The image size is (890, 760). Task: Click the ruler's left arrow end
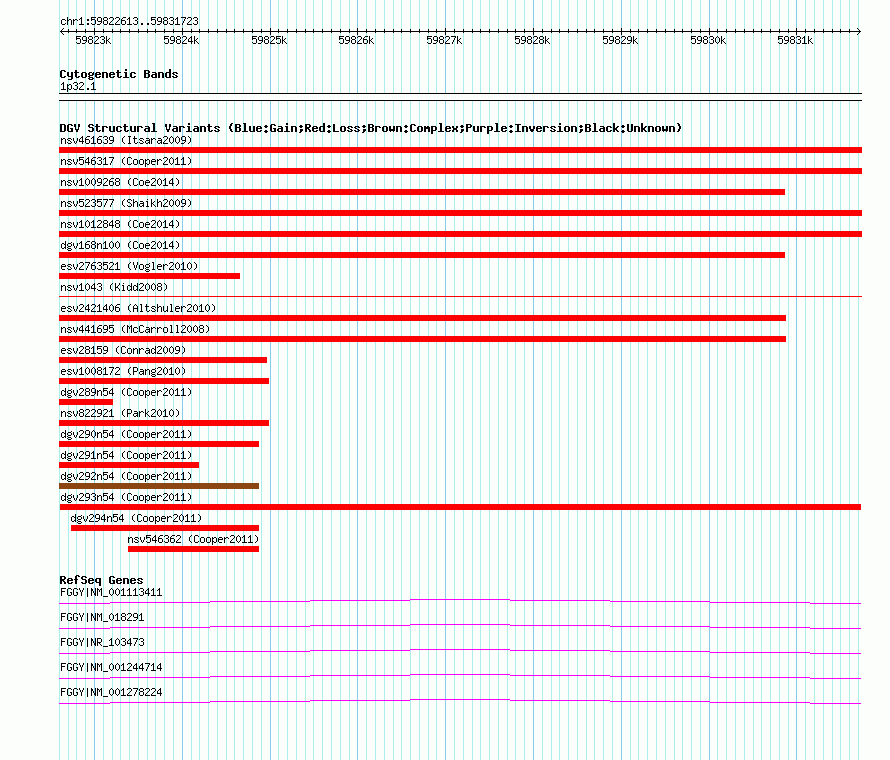coord(62,32)
